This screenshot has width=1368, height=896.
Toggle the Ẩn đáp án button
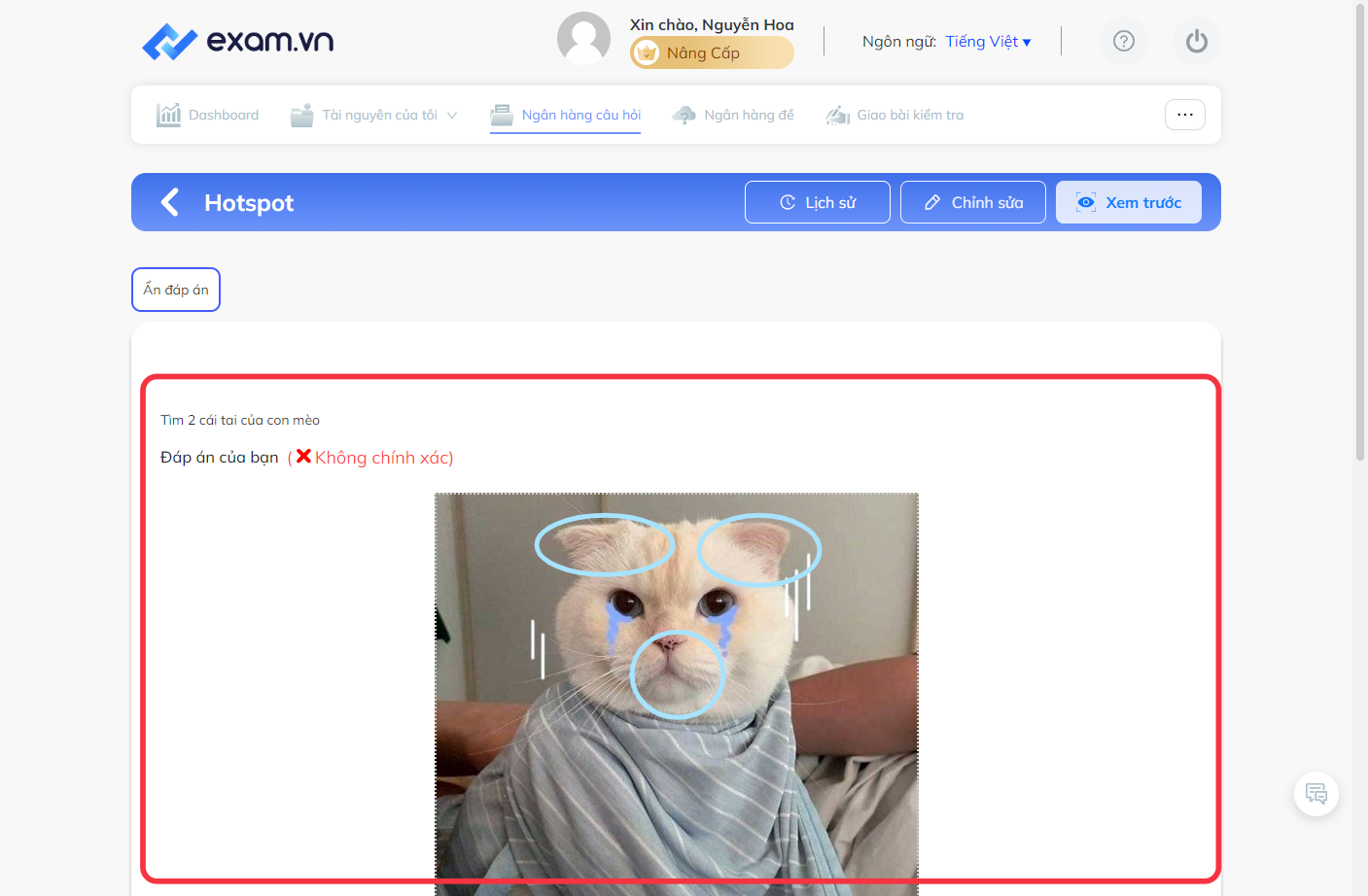point(176,290)
